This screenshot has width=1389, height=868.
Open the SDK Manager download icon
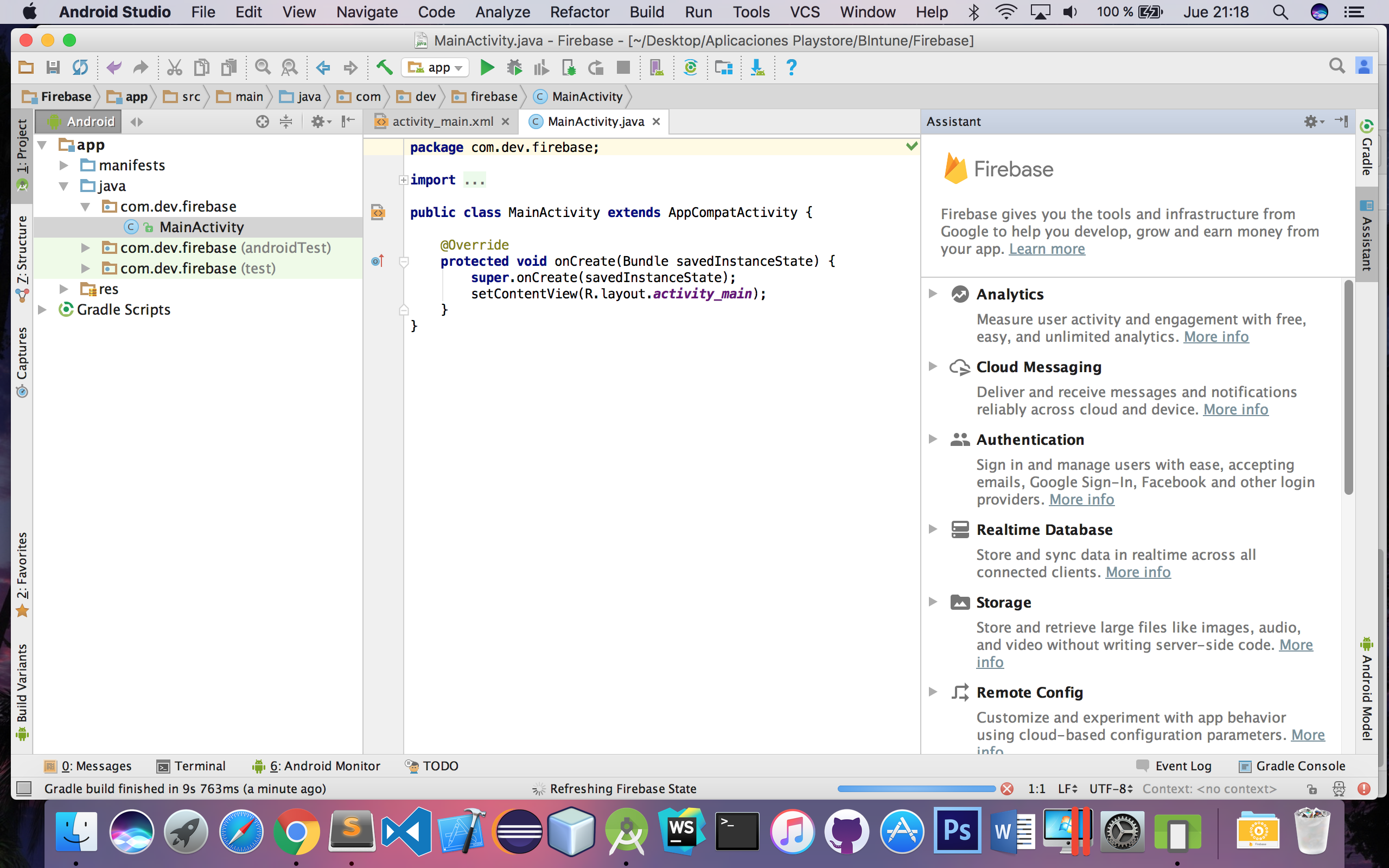pyautogui.click(x=757, y=68)
